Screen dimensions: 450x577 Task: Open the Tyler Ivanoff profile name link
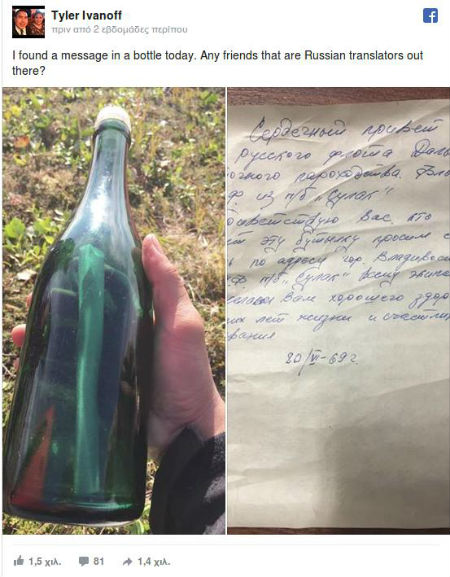86,15
